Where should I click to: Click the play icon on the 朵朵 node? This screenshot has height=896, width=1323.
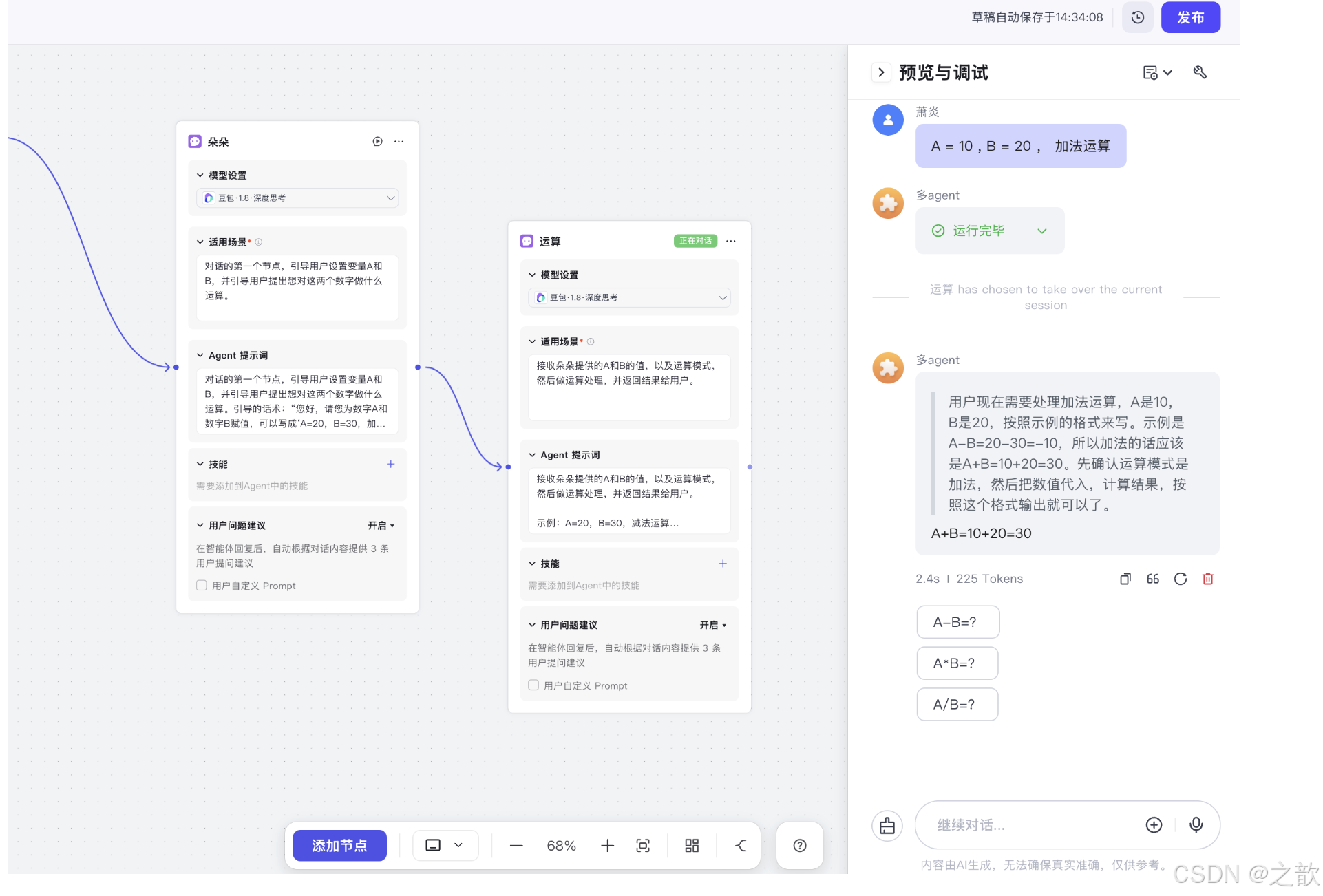(x=377, y=141)
